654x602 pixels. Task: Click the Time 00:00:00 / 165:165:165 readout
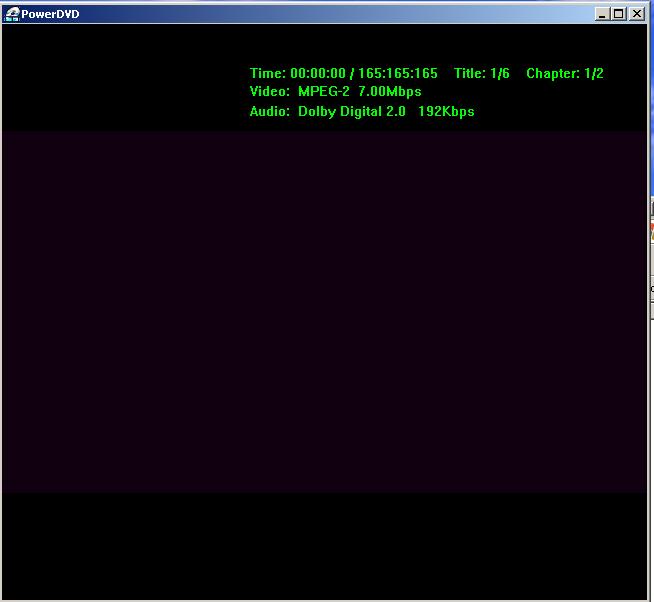344,73
